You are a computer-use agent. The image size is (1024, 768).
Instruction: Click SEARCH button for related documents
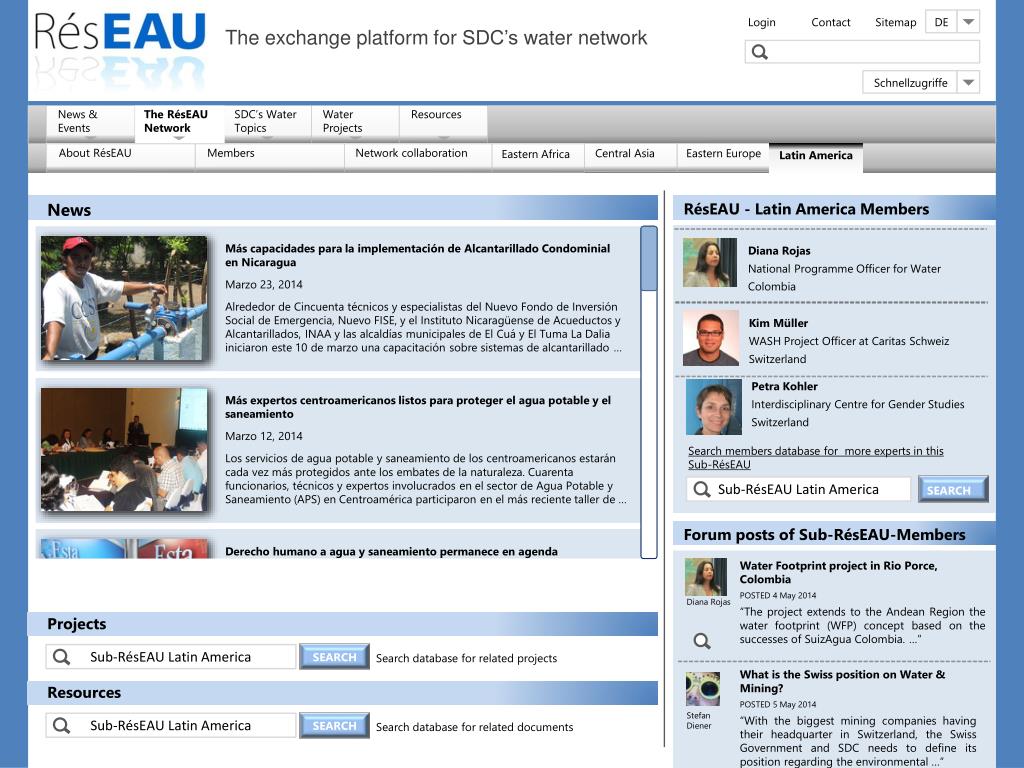[x=334, y=726]
